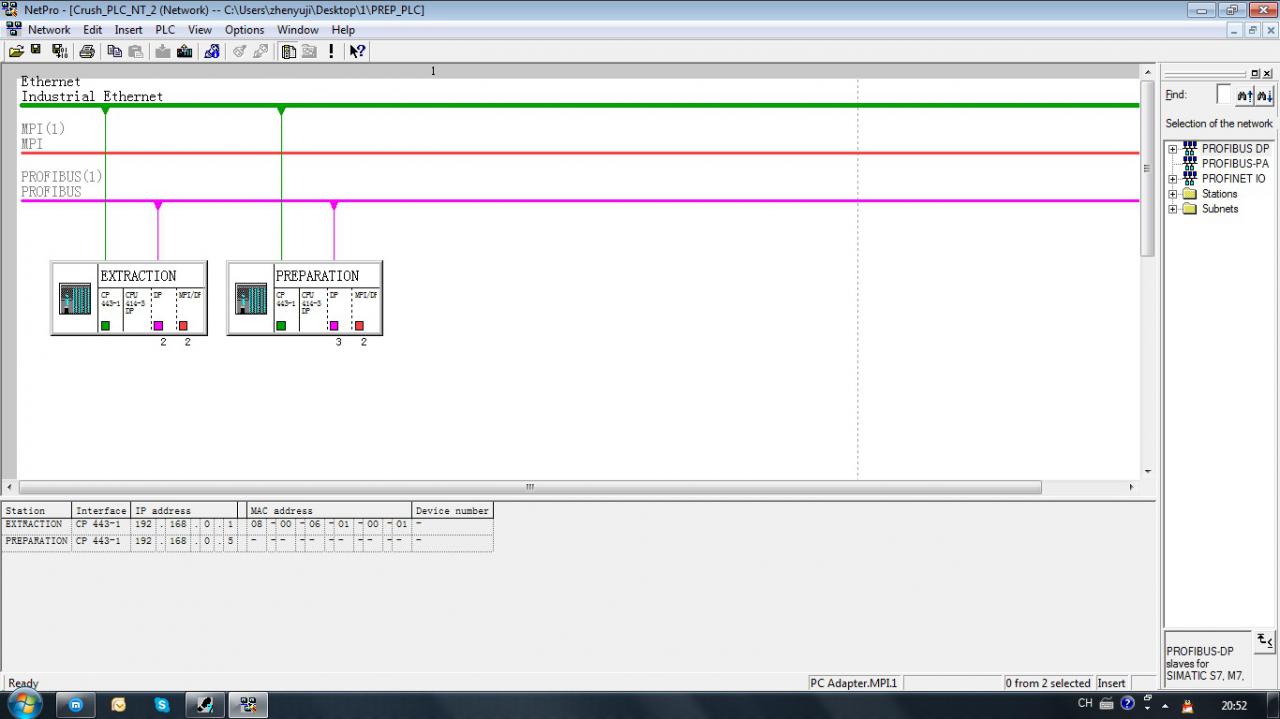Image resolution: width=1280 pixels, height=719 pixels.
Task: Click the Download to PLC toolbar icon
Action: (163, 51)
